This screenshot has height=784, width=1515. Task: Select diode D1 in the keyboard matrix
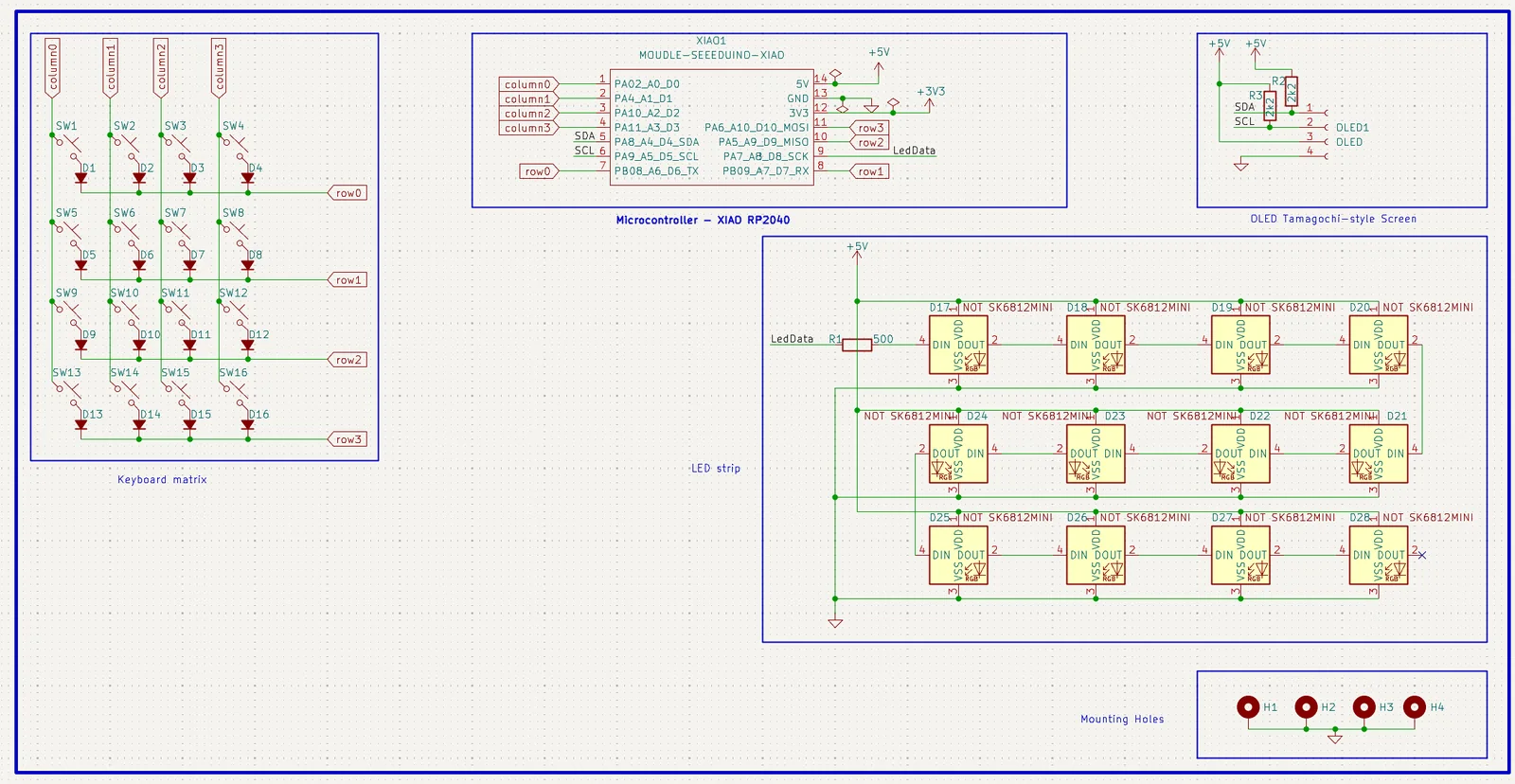click(80, 178)
